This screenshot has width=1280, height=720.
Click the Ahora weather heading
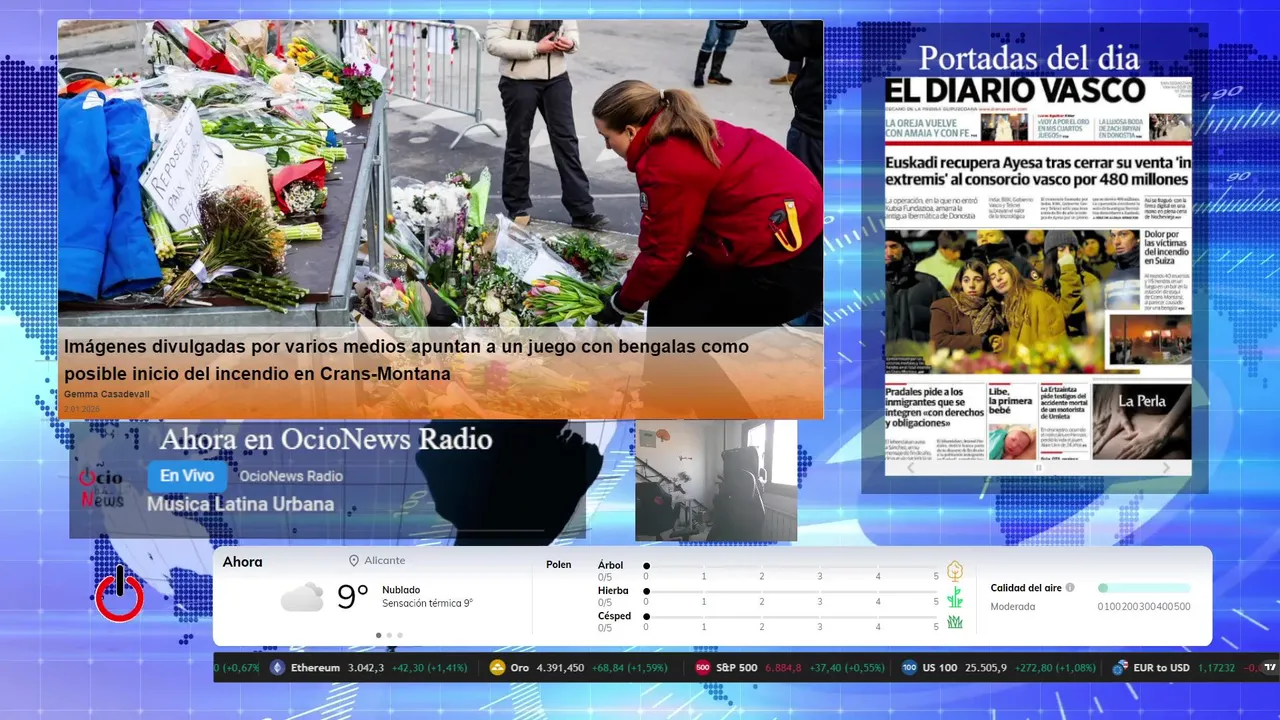click(243, 562)
